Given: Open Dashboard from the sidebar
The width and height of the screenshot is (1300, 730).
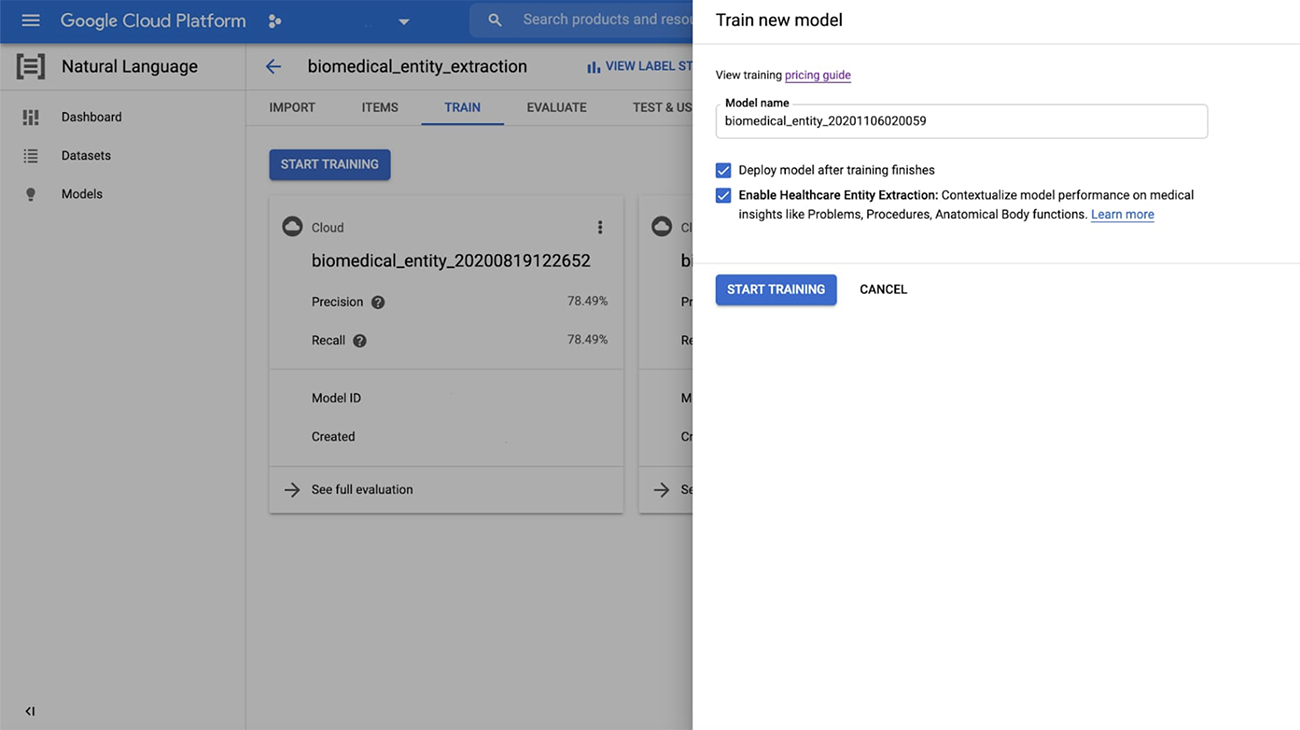Looking at the screenshot, I should [x=91, y=117].
